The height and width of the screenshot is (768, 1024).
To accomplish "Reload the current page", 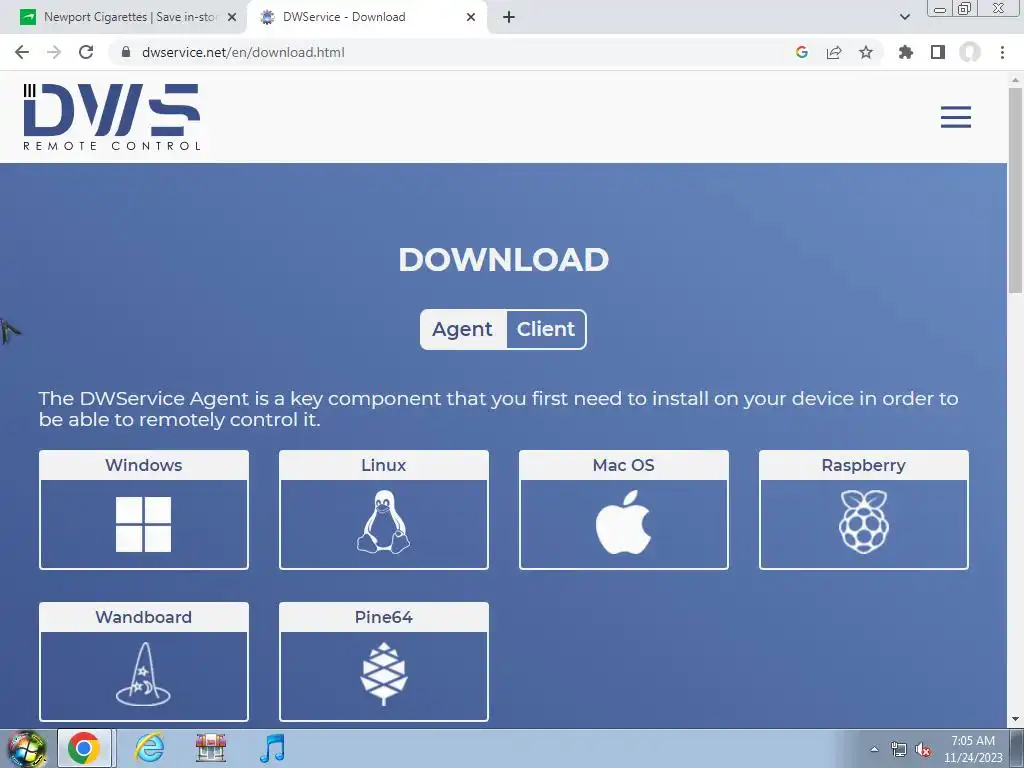I will (x=86, y=52).
